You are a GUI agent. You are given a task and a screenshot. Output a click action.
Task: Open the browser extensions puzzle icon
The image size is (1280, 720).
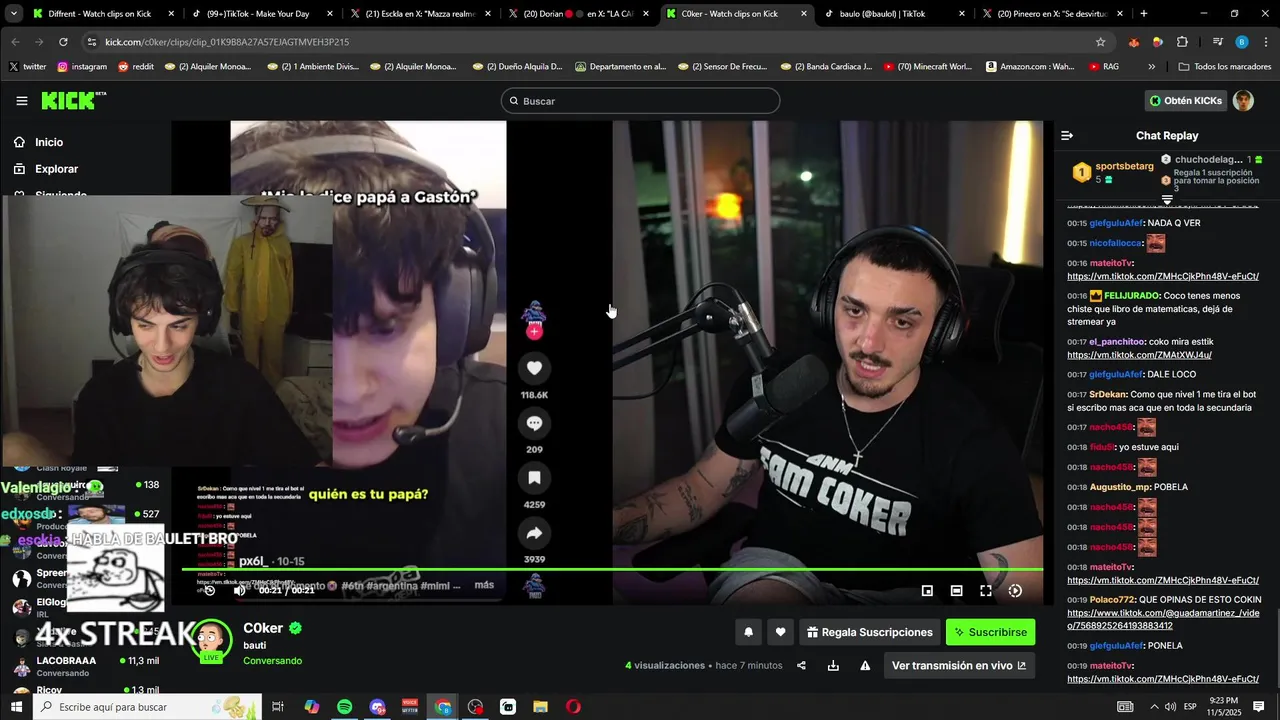(1182, 42)
